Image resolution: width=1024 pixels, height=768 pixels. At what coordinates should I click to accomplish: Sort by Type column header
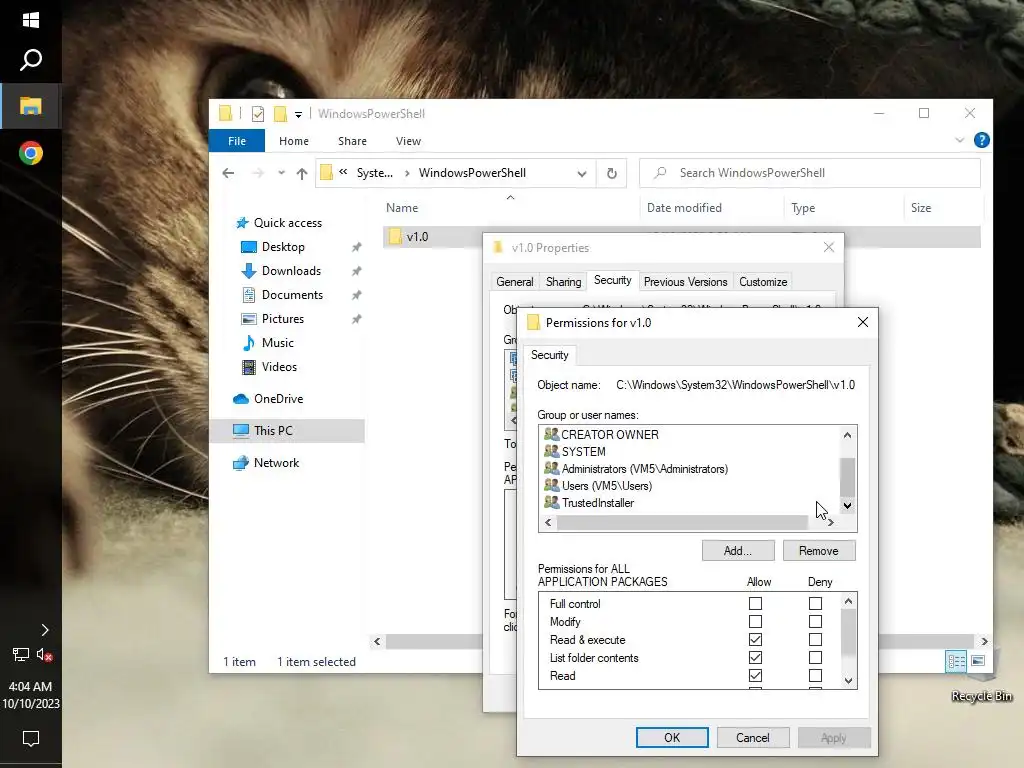click(x=803, y=208)
